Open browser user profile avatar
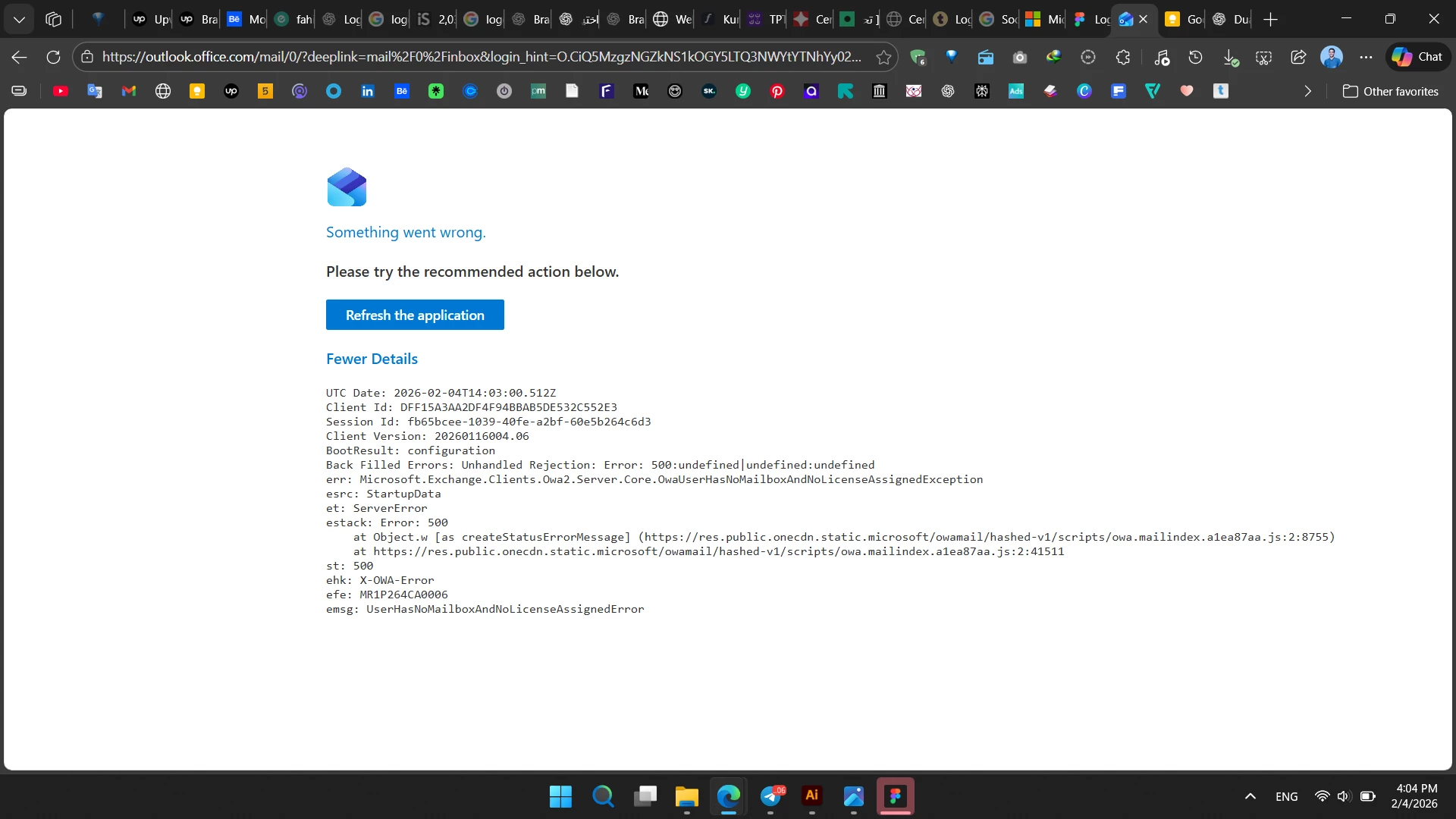The width and height of the screenshot is (1456, 819). click(x=1332, y=57)
